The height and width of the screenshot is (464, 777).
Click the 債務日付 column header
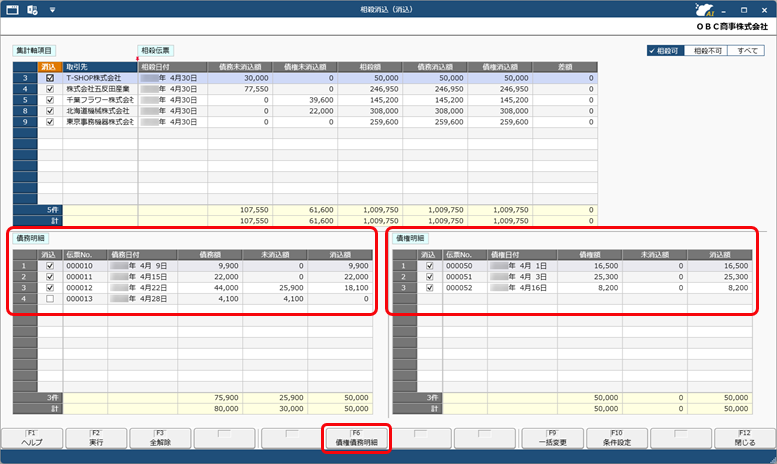(142, 255)
